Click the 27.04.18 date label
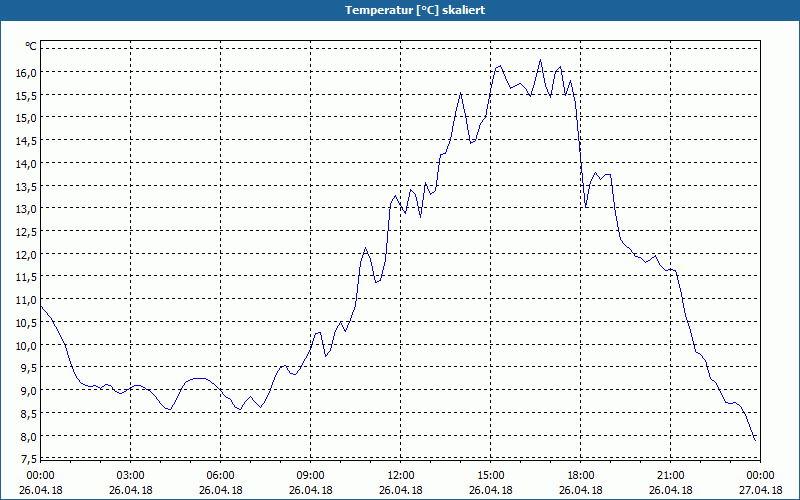The height and width of the screenshot is (500, 800). (x=761, y=490)
